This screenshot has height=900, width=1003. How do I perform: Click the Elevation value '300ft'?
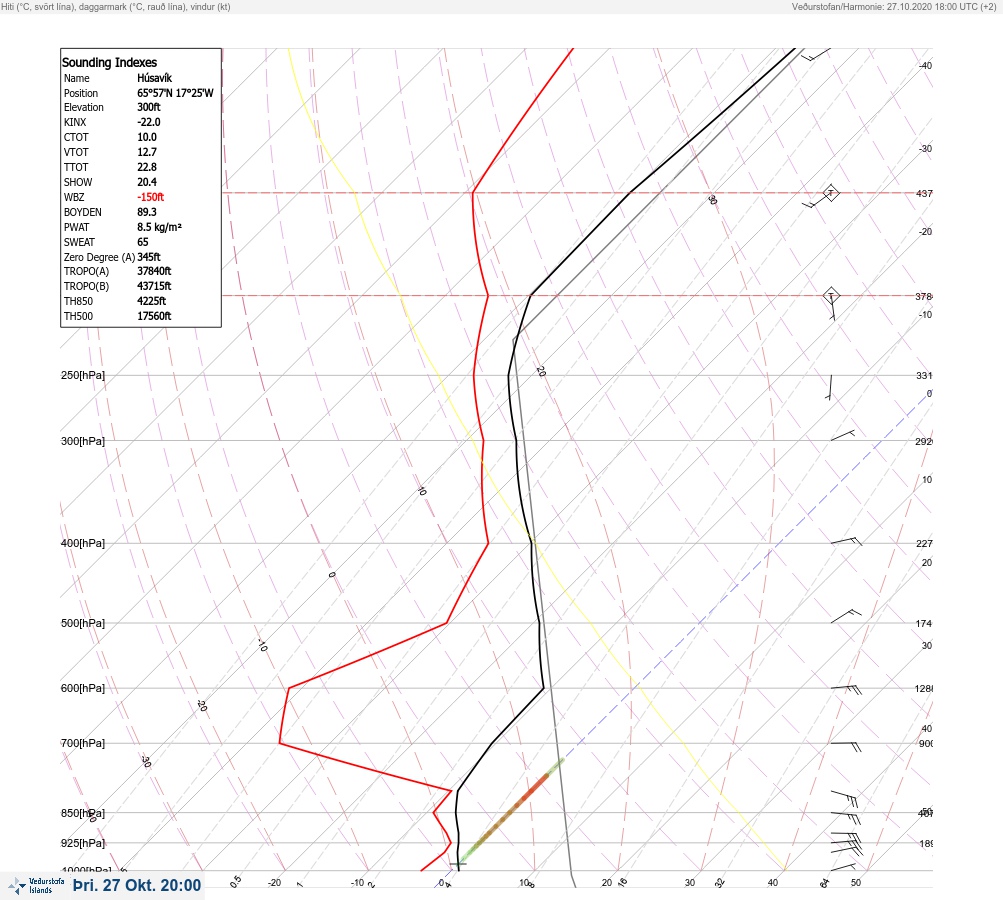(x=148, y=107)
